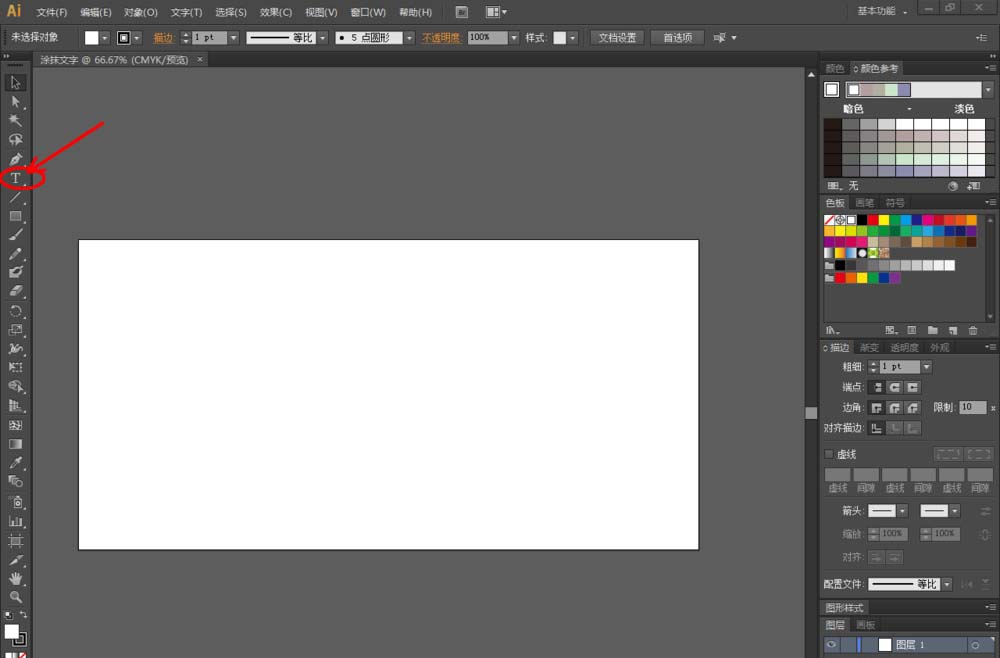
Task: Click the 文档设置 button
Action: 617,38
